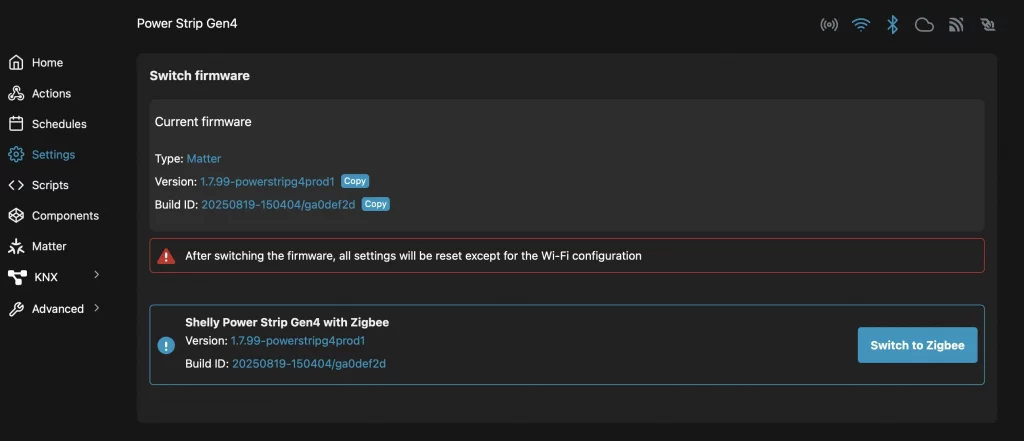Copy the current firmware Build ID
1024x441 pixels.
pos(375,204)
